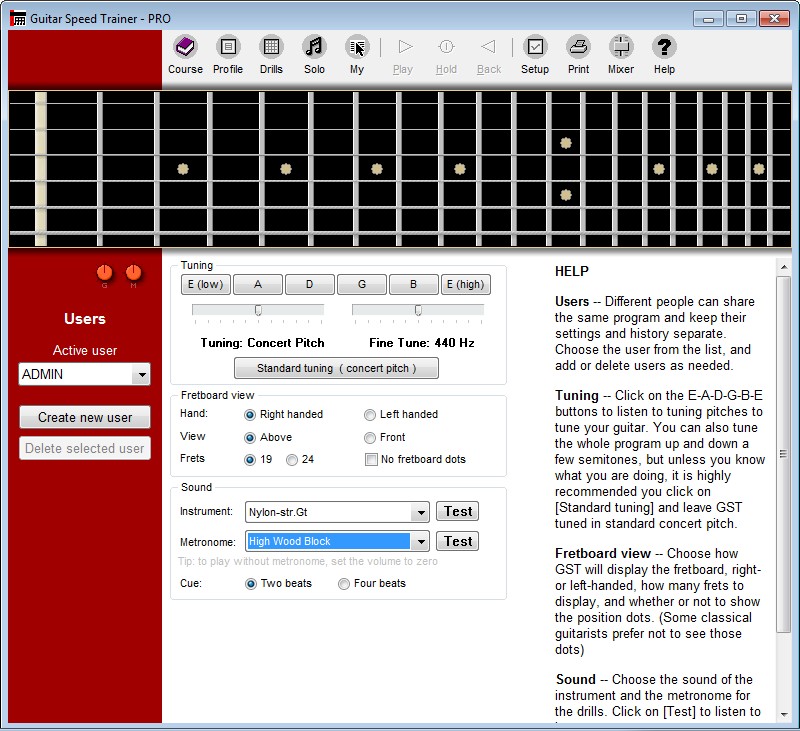The height and width of the screenshot is (731, 800).
Task: Play the D string tuning pitch
Action: click(x=310, y=285)
